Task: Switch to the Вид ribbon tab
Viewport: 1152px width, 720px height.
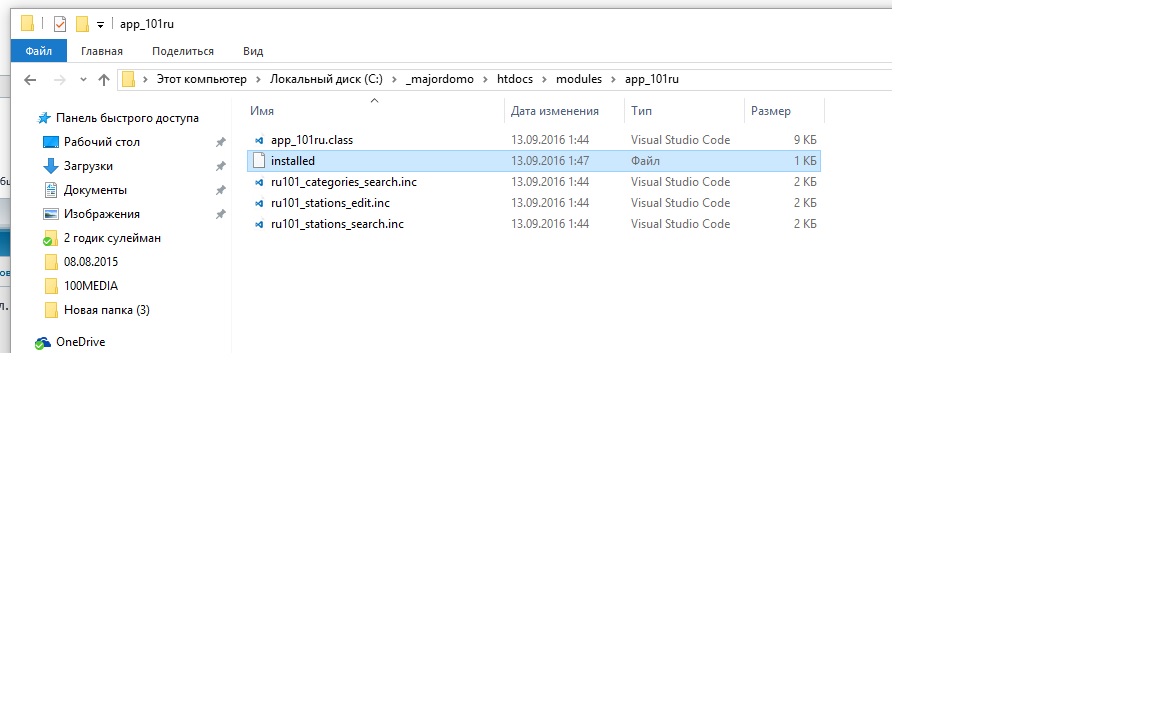Action: [x=253, y=51]
